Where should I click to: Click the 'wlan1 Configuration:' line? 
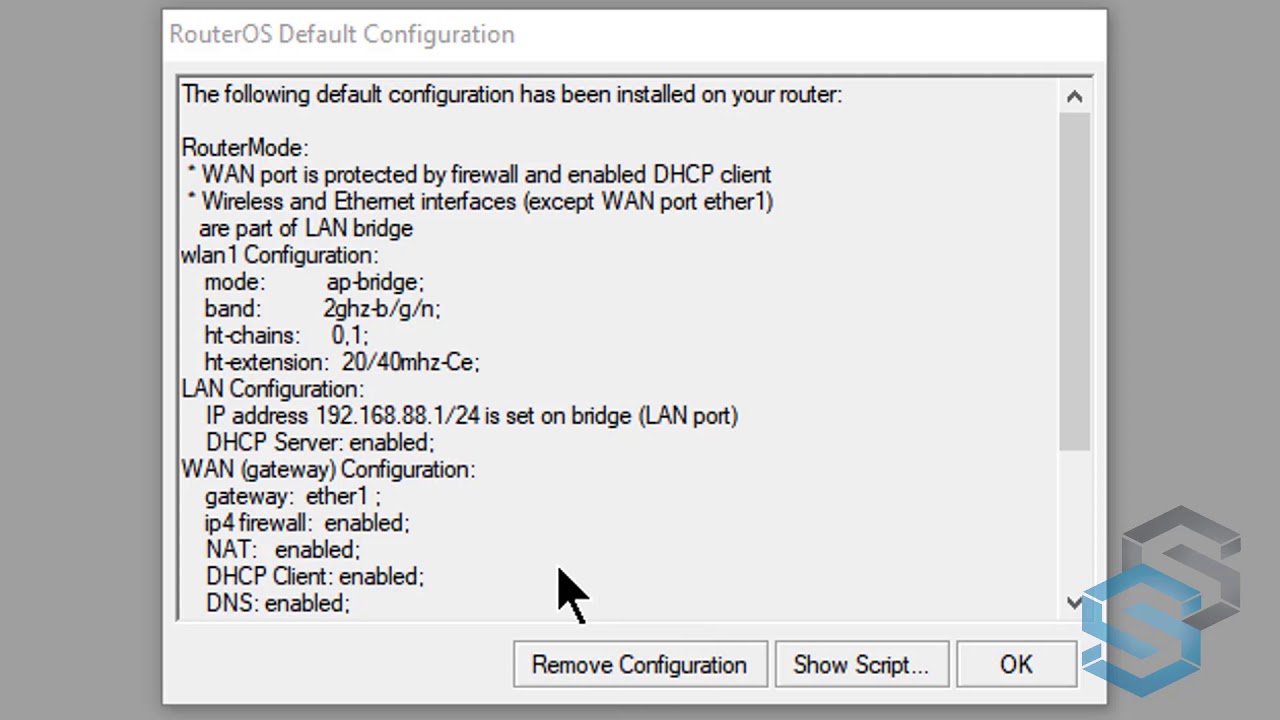[280, 255]
